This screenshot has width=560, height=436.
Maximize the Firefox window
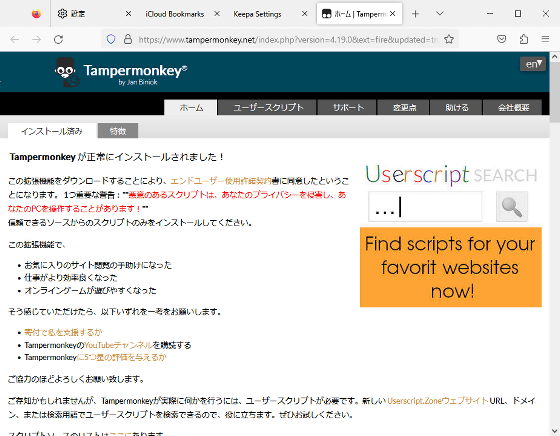[518, 14]
